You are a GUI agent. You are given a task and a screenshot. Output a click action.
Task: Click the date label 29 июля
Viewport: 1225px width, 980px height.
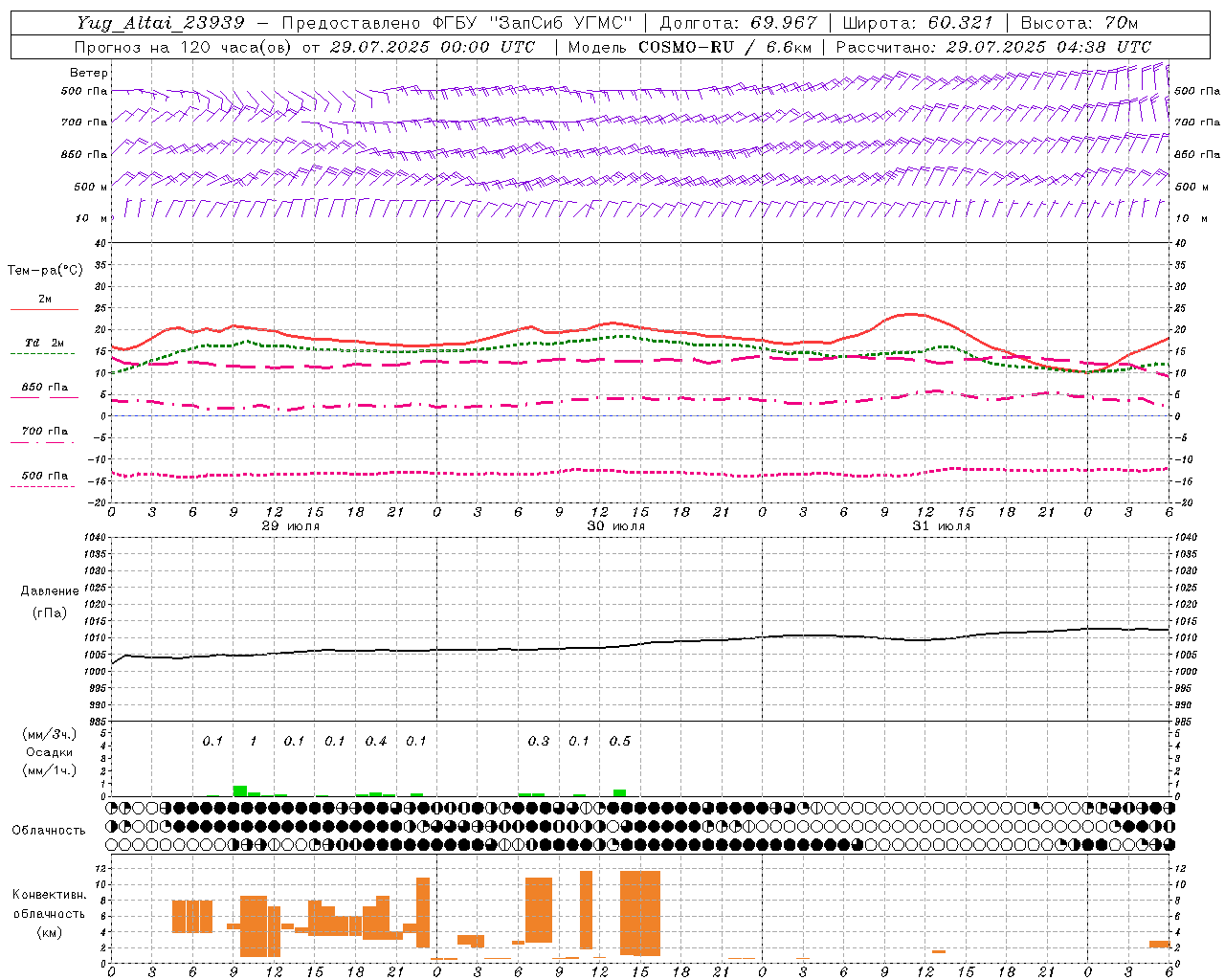(x=291, y=526)
